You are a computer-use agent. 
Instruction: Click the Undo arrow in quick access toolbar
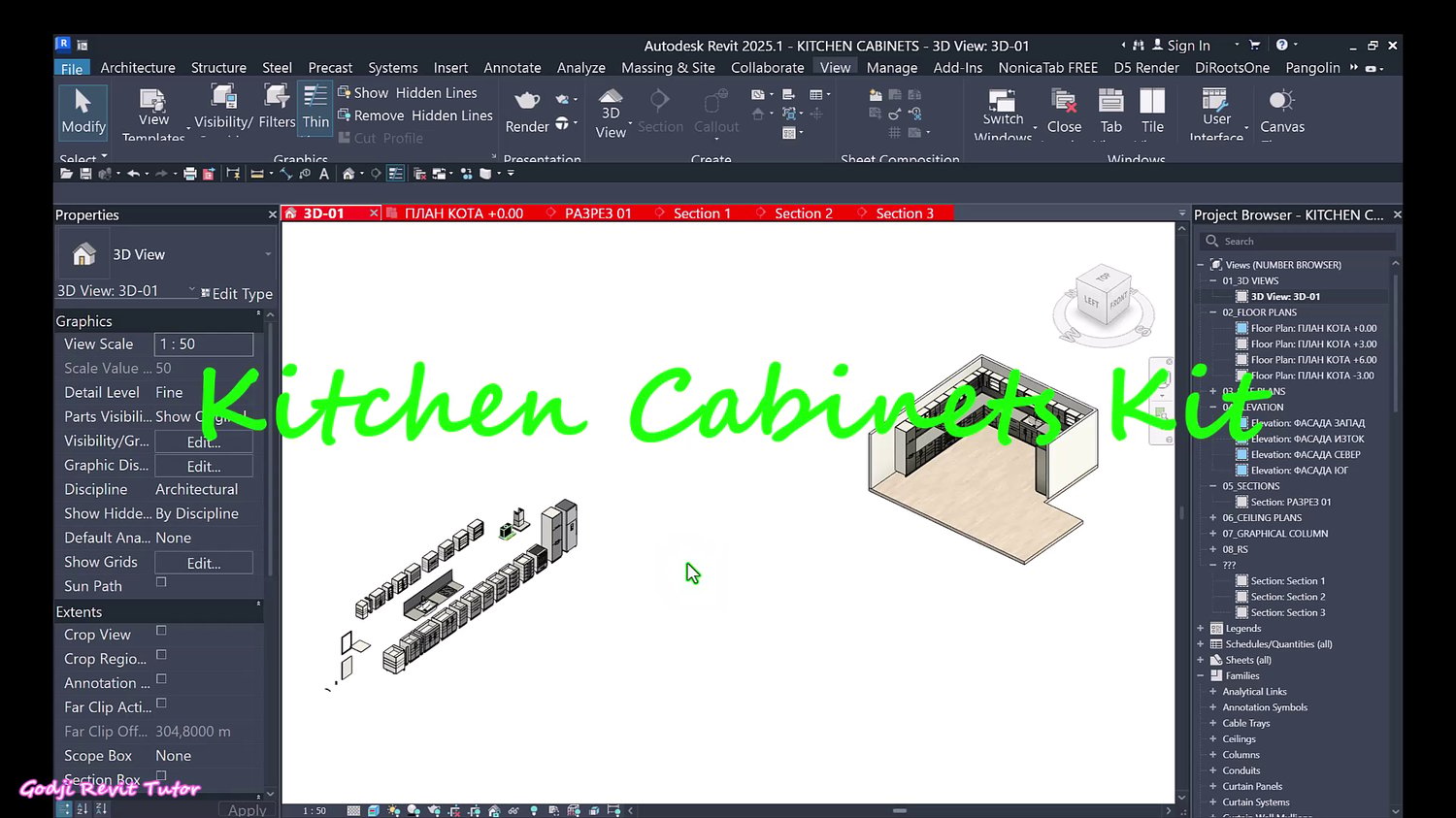pos(133,174)
